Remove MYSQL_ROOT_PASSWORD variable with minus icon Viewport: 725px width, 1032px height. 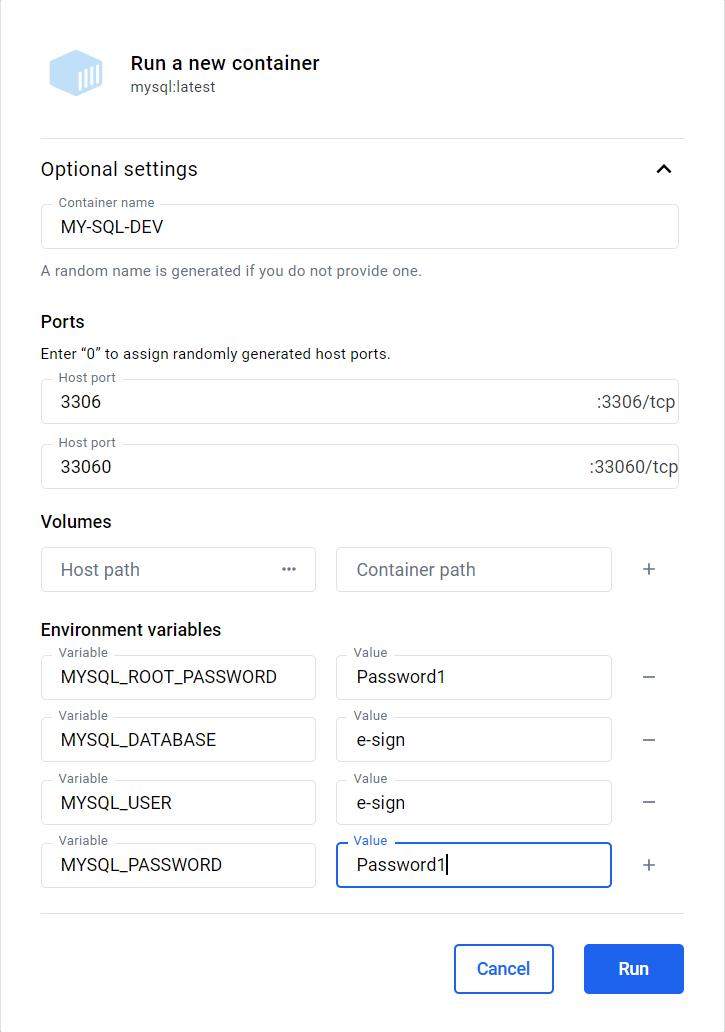649,677
